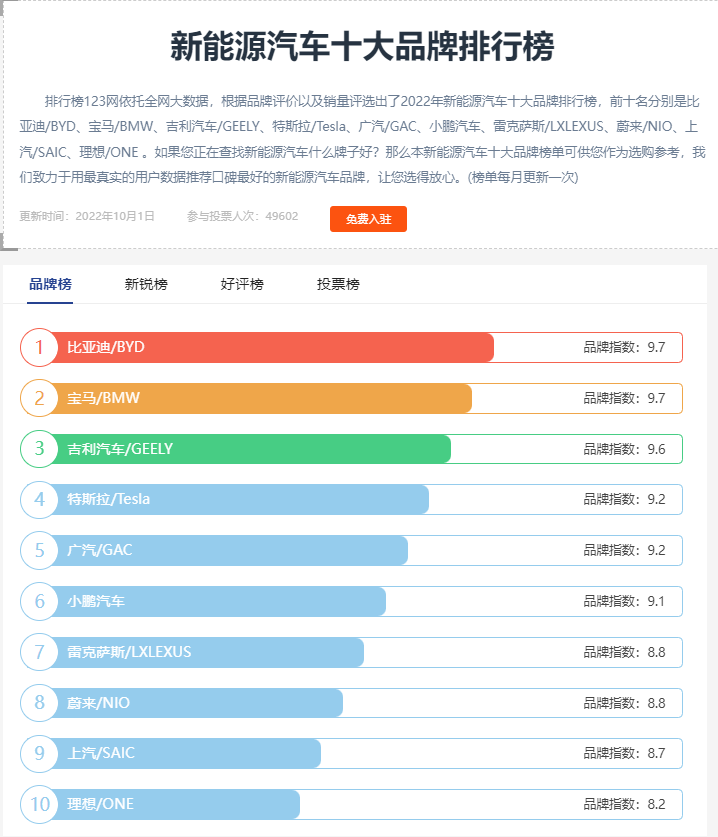Click rank badge number 6
This screenshot has height=837, width=718.
tap(39, 602)
